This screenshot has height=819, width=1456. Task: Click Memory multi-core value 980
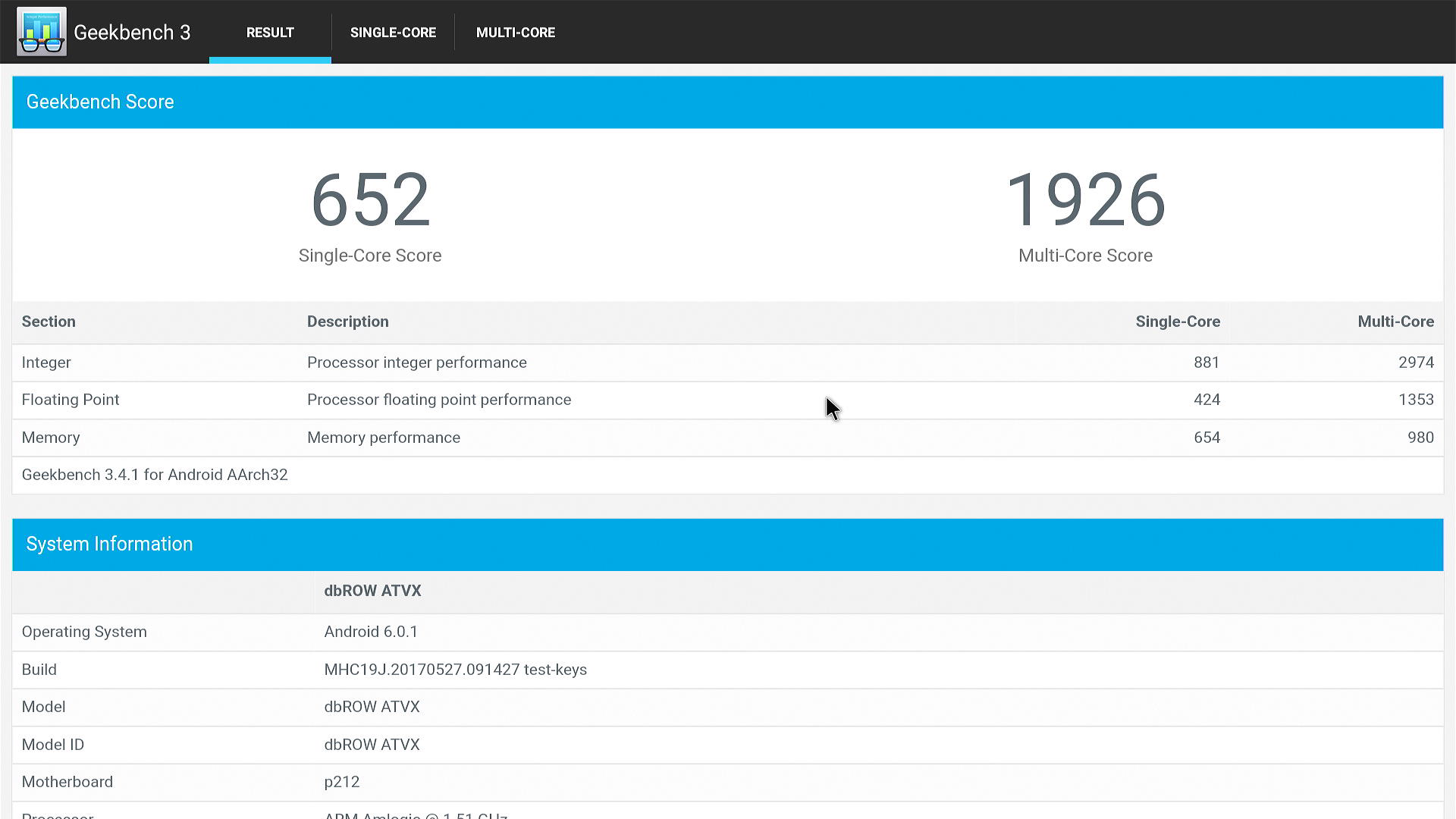pos(1420,438)
